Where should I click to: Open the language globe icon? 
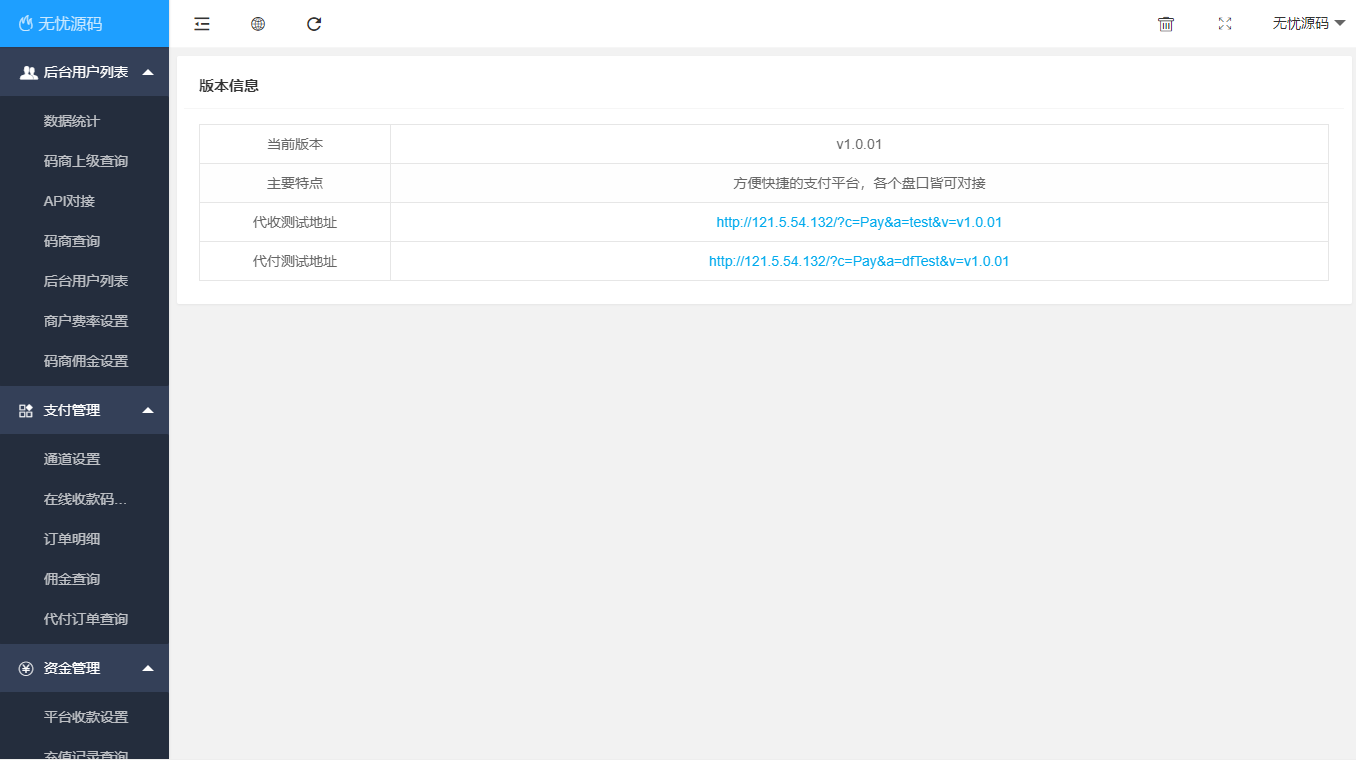pos(257,23)
